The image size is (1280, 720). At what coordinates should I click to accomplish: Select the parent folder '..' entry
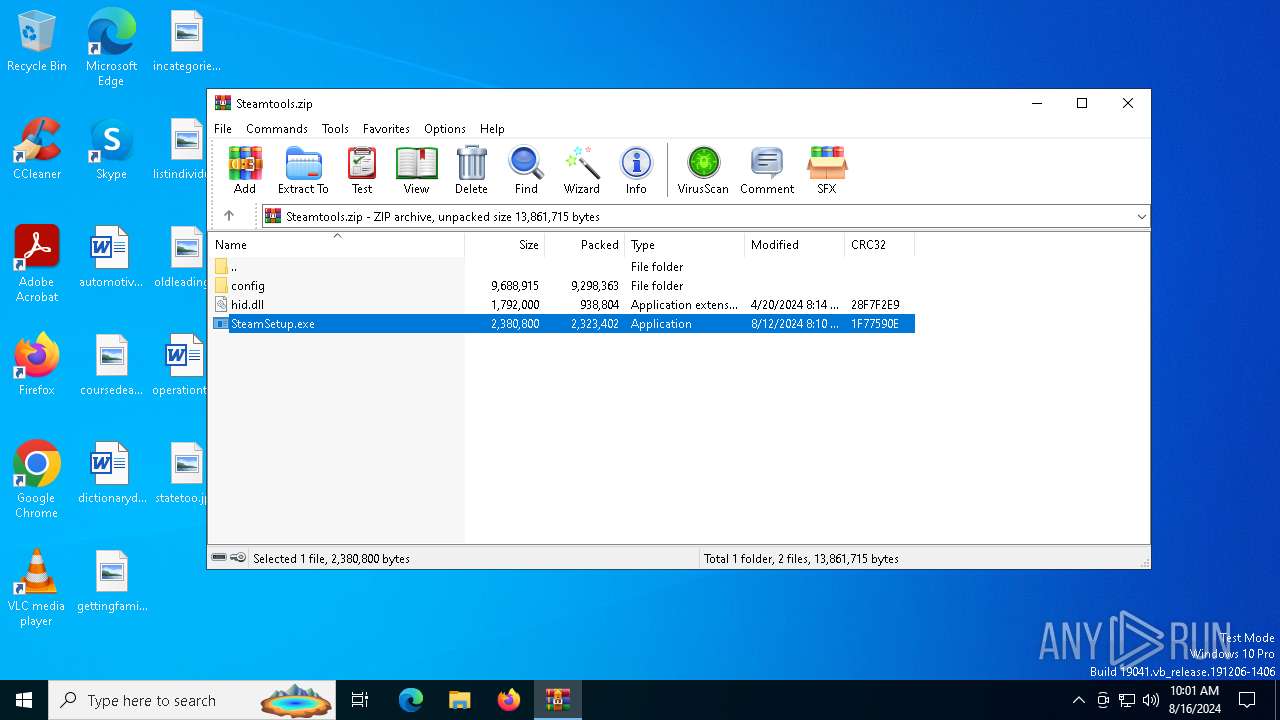[563, 267]
